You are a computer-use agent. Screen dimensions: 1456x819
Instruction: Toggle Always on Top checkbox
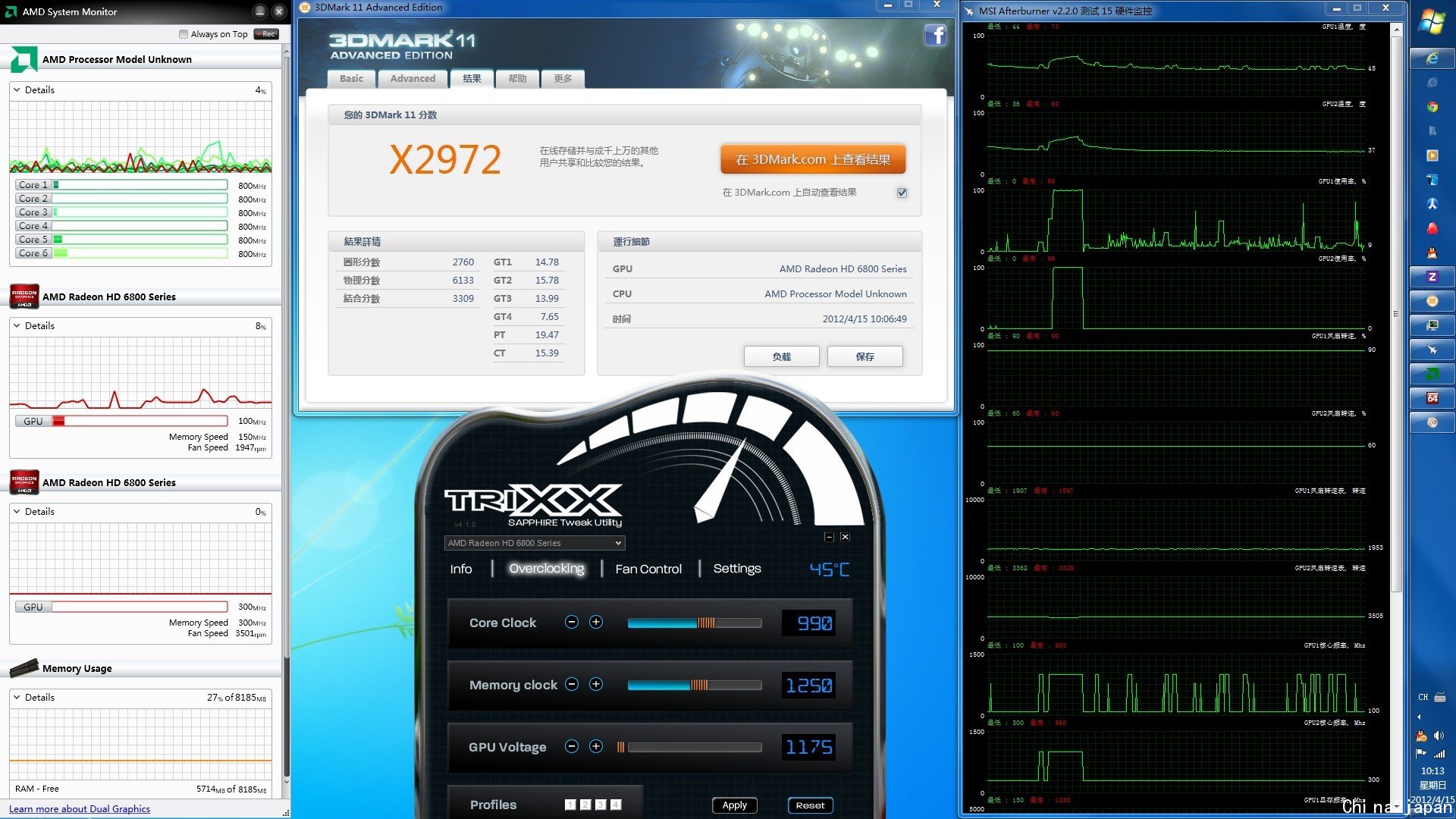click(184, 34)
